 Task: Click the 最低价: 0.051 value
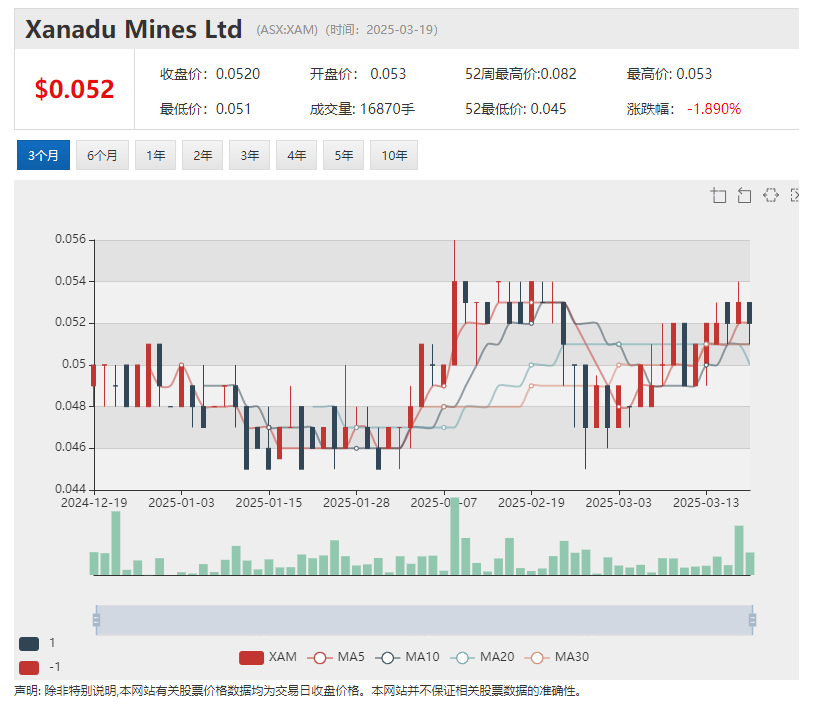[206, 109]
